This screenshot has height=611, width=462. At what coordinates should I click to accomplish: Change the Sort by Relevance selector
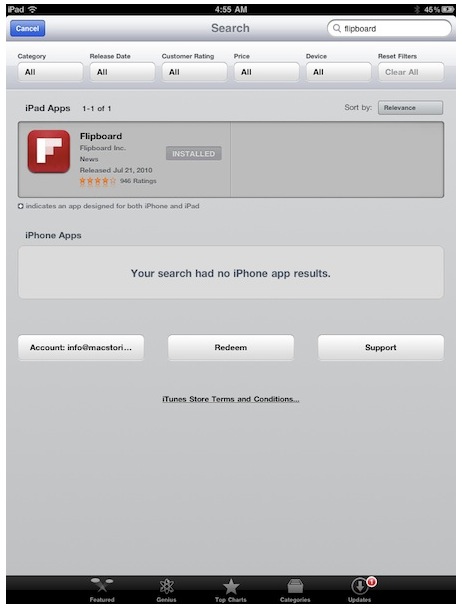(410, 108)
